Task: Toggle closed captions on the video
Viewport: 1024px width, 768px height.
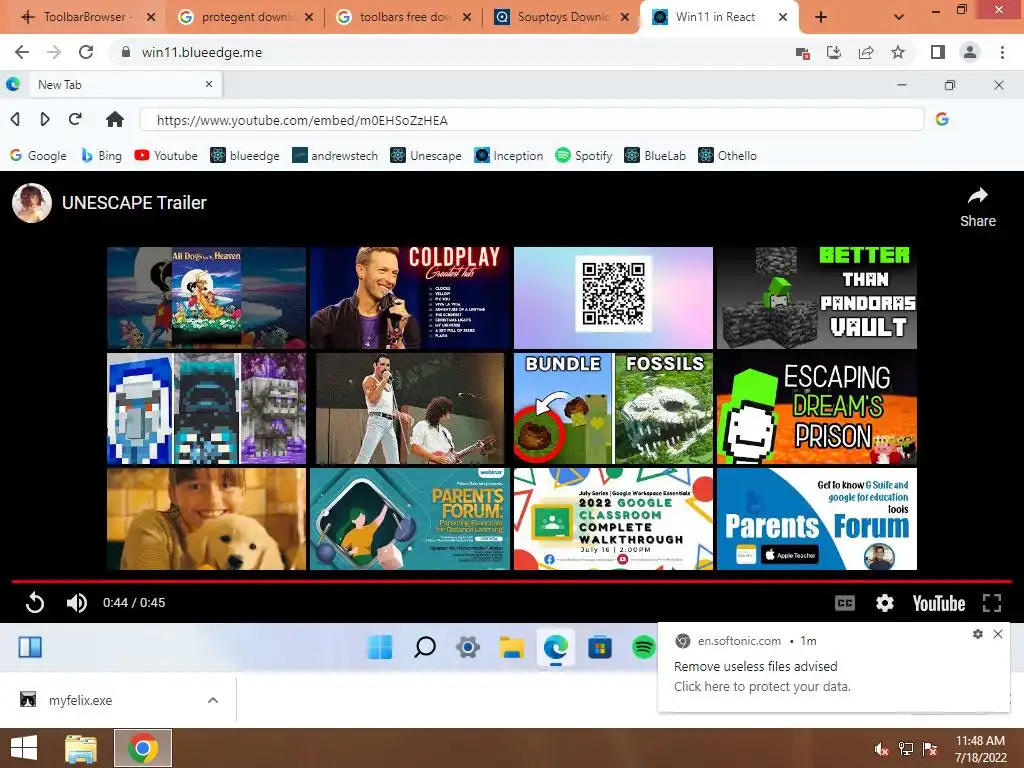Action: coord(845,603)
